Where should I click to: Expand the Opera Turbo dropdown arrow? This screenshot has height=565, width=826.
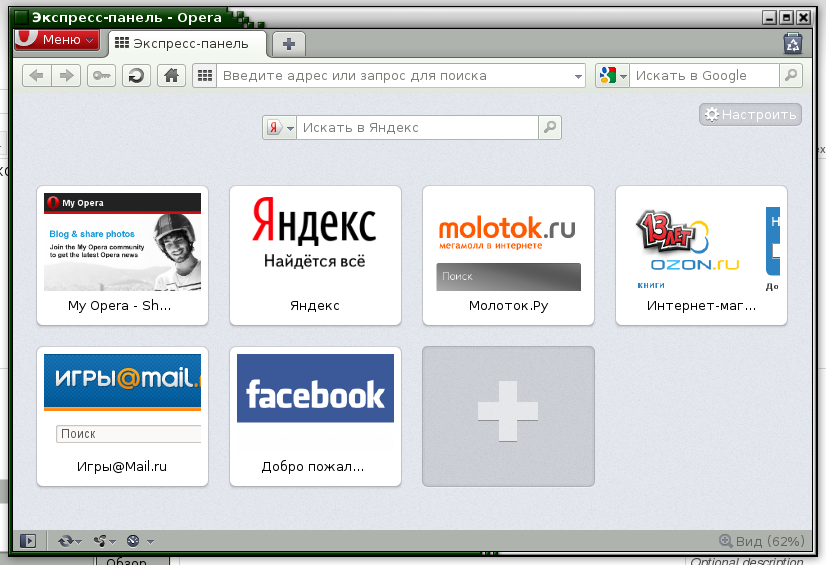[x=150, y=542]
